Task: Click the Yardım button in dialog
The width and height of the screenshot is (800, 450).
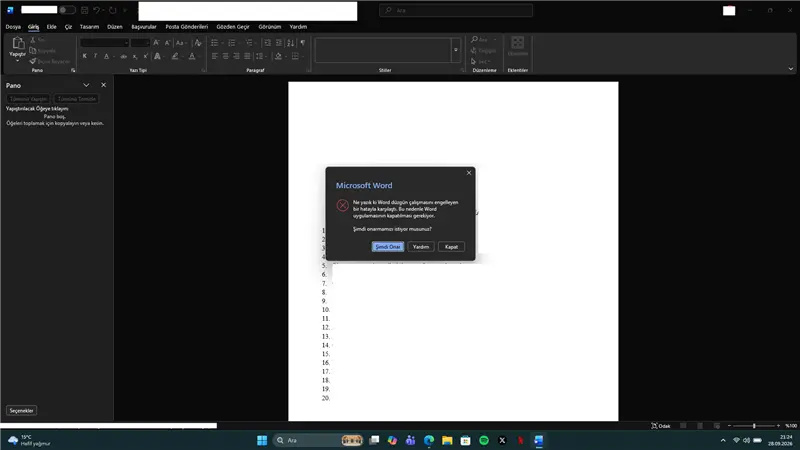Action: point(421,246)
